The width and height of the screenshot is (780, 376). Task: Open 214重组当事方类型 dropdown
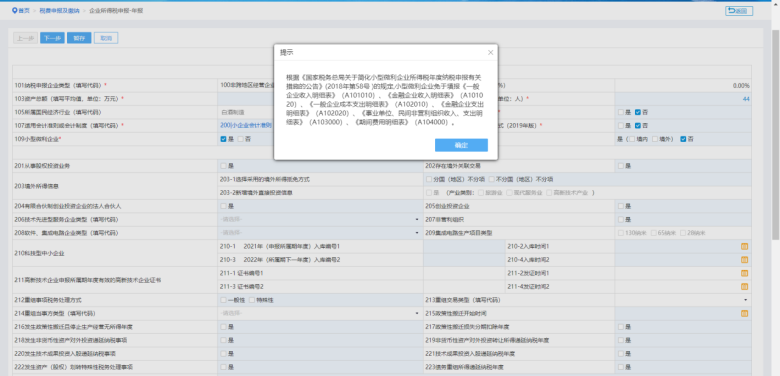click(x=320, y=313)
